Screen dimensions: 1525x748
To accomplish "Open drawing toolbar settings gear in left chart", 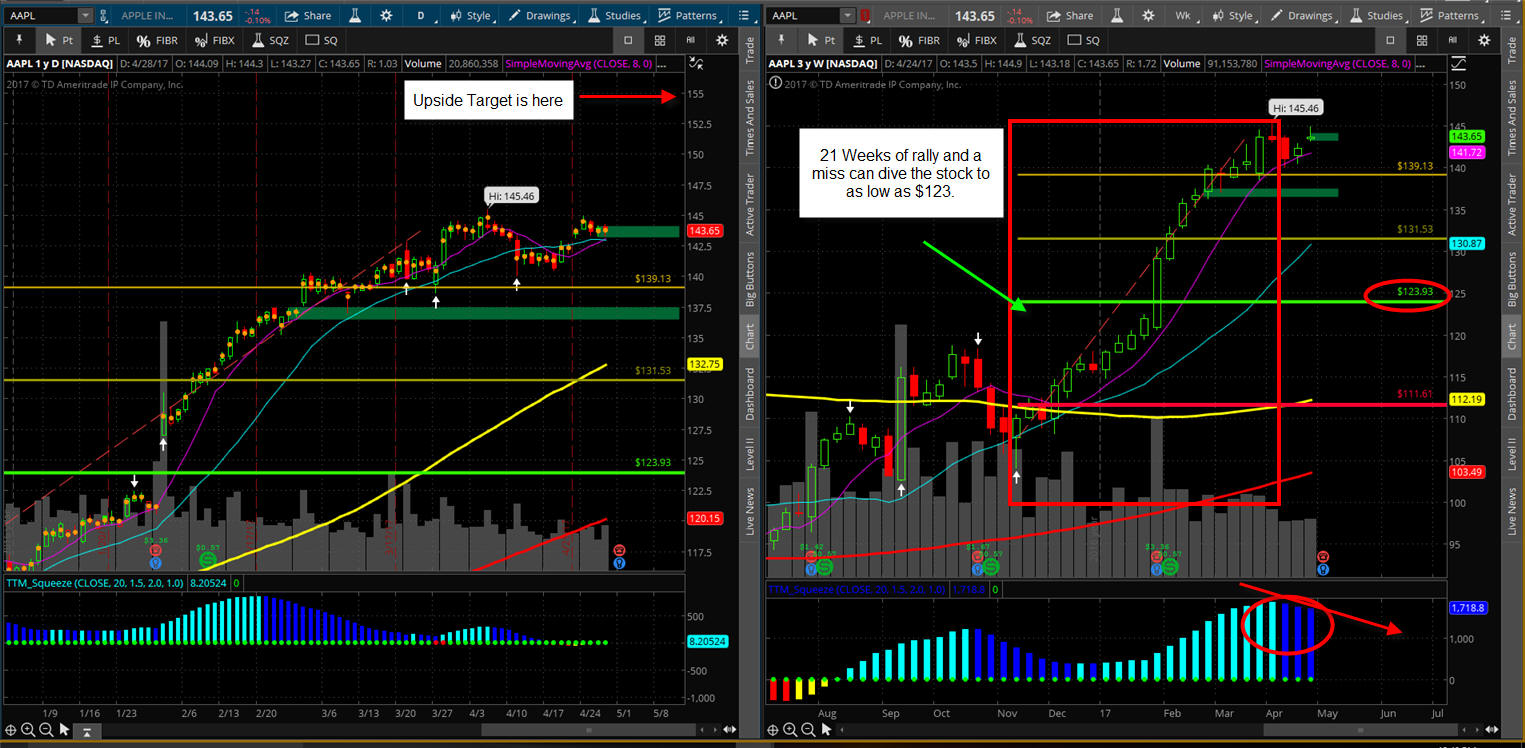I will point(722,40).
